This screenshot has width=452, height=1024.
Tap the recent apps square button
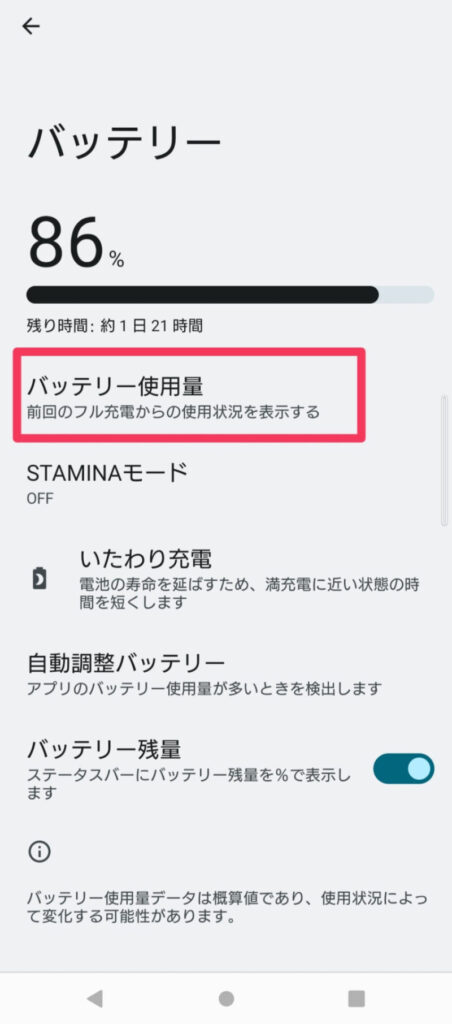coord(356,998)
